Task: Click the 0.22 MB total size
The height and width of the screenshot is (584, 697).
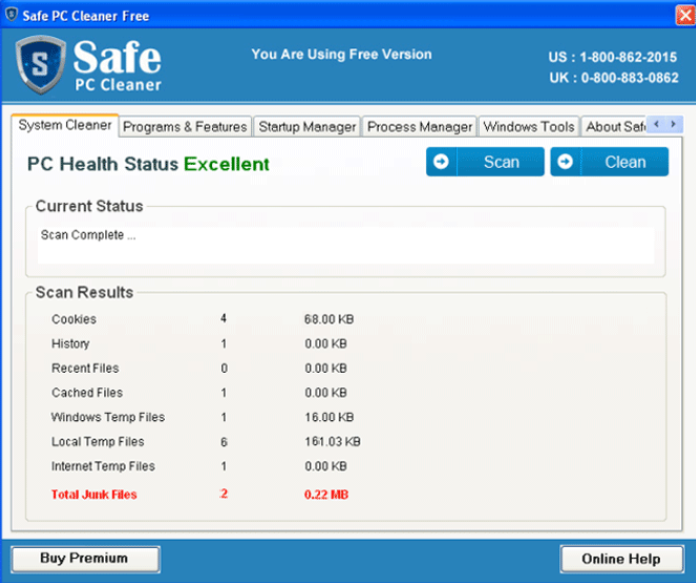Action: point(326,494)
